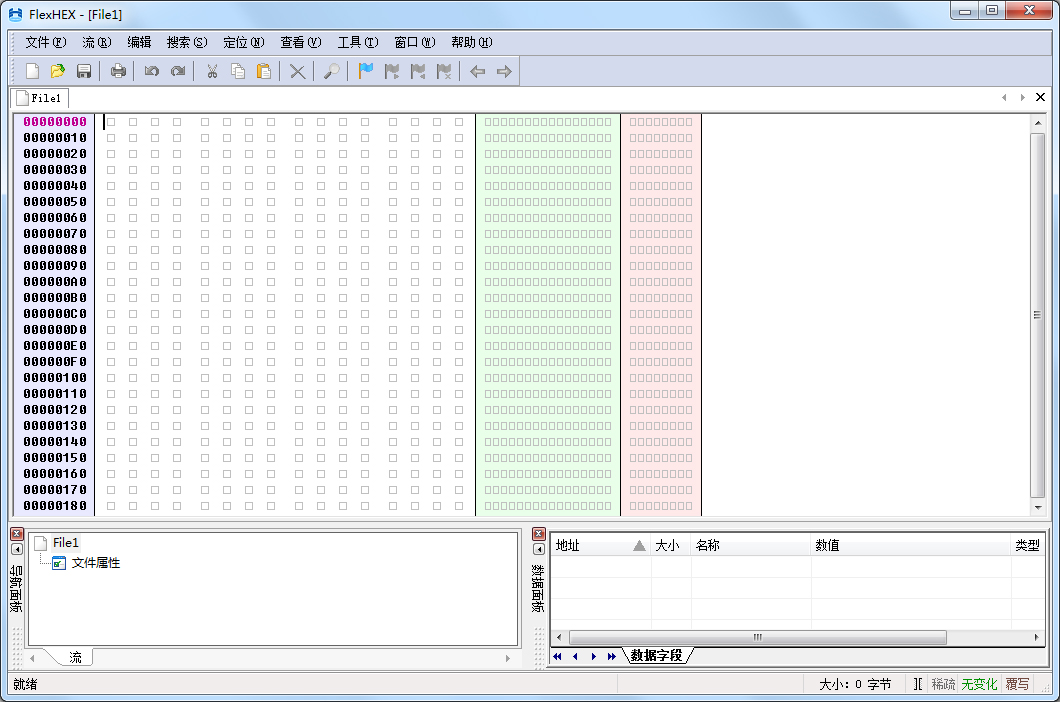Open the 搜索(S) menu
1060x702 pixels.
(186, 42)
